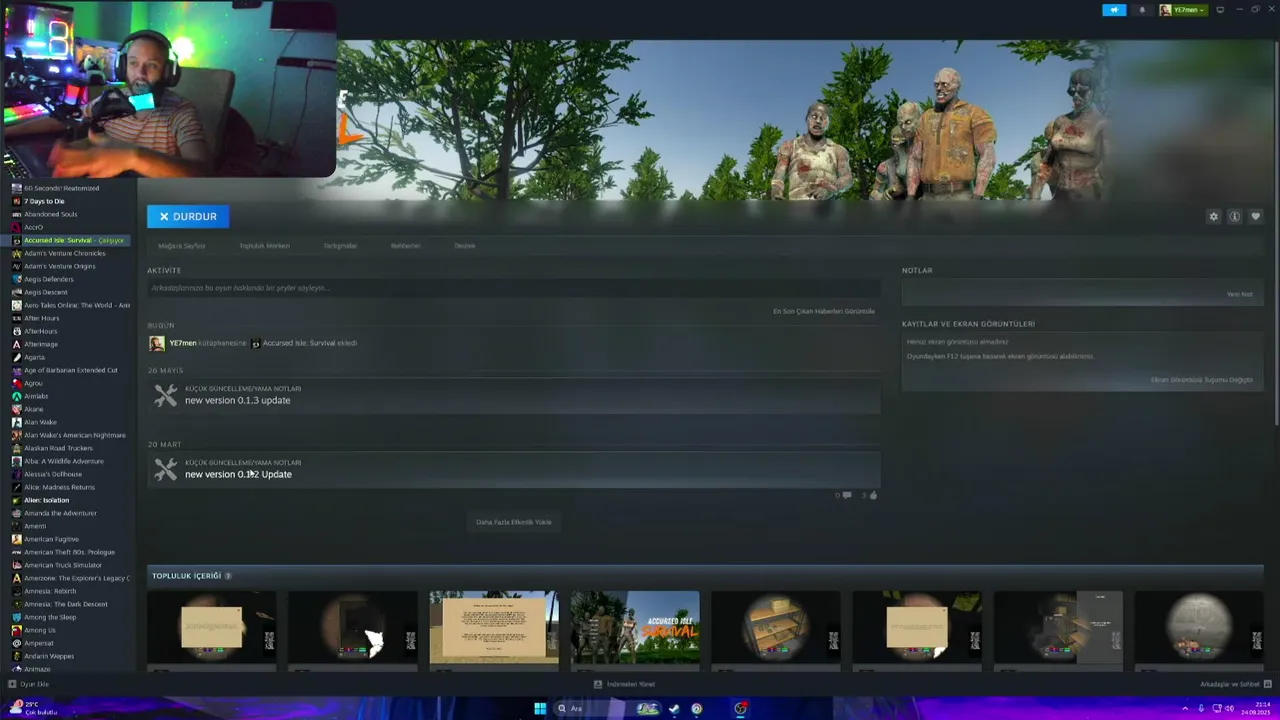This screenshot has width=1280, height=720.
Task: Click the Steam icon in the taskbar
Action: tap(674, 708)
